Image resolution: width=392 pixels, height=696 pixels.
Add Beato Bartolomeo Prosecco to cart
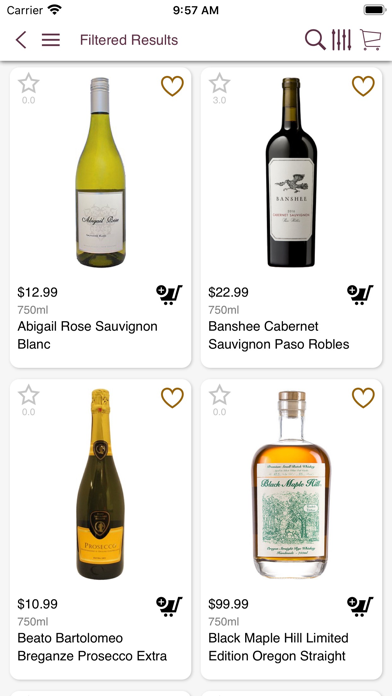169,606
